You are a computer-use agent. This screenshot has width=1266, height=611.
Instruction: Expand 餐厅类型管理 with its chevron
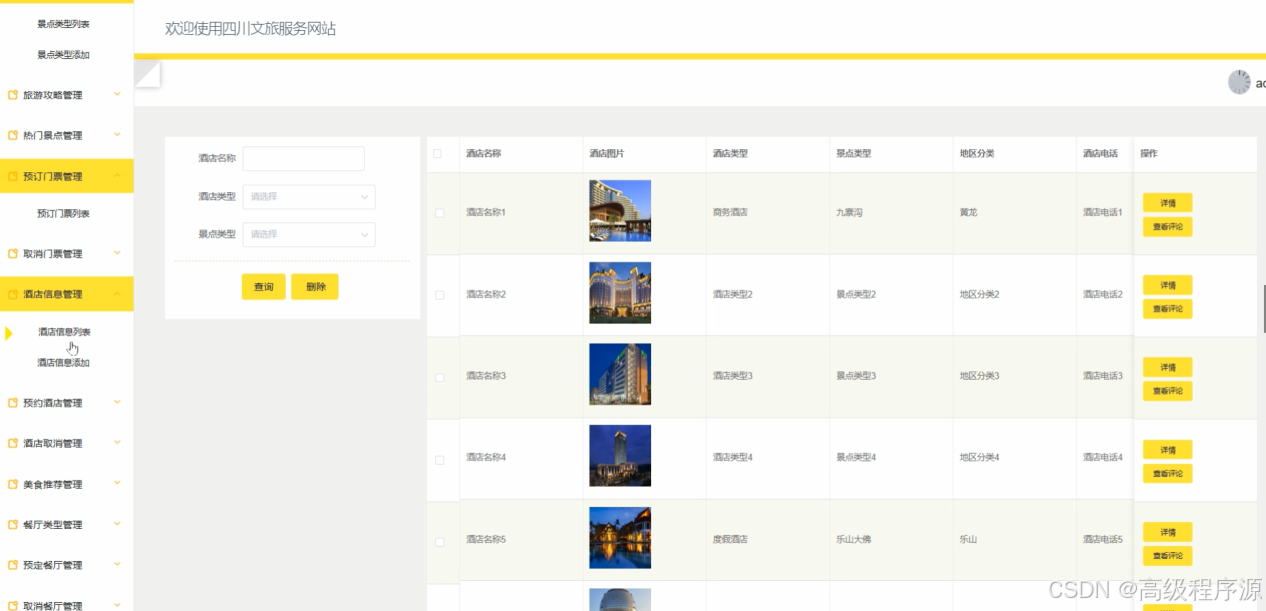(117, 524)
